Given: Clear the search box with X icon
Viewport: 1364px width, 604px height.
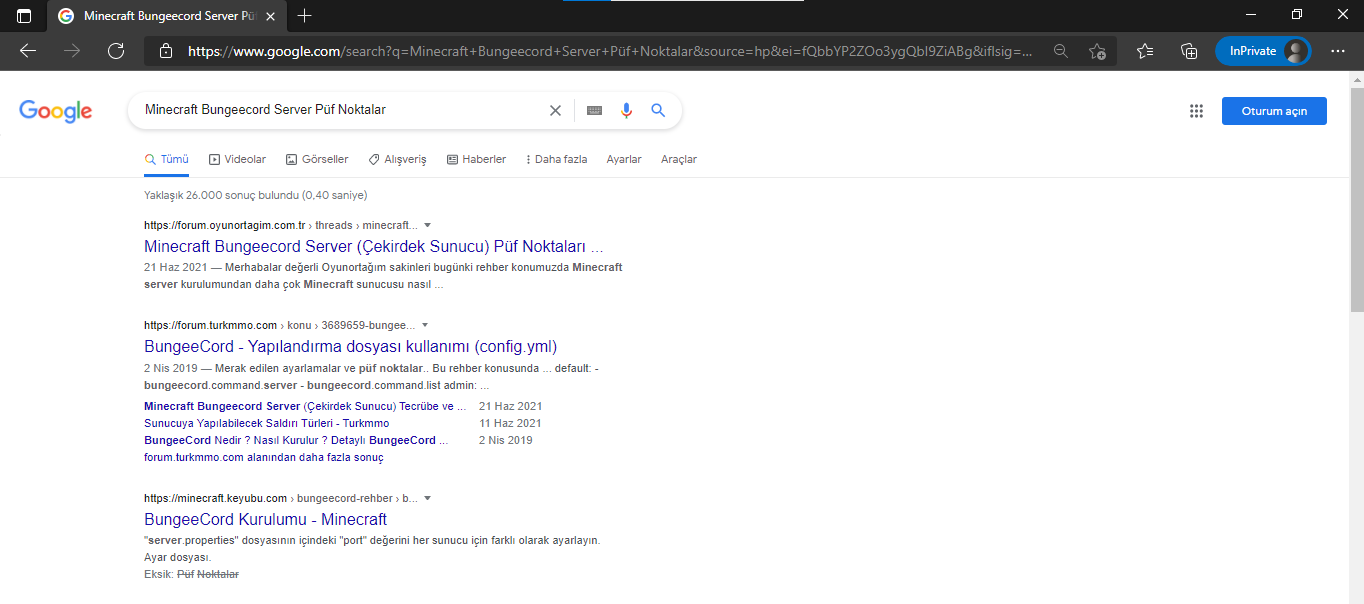Looking at the screenshot, I should pos(555,110).
